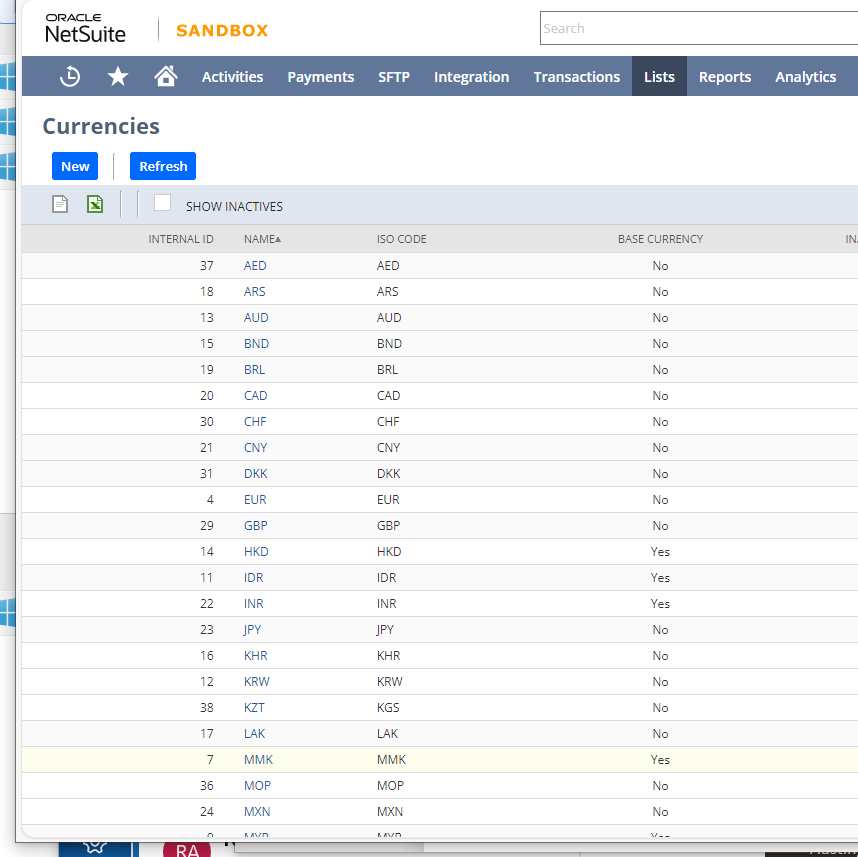Open the ARS currency link
Viewport: 858px width, 857px height.
tap(254, 292)
